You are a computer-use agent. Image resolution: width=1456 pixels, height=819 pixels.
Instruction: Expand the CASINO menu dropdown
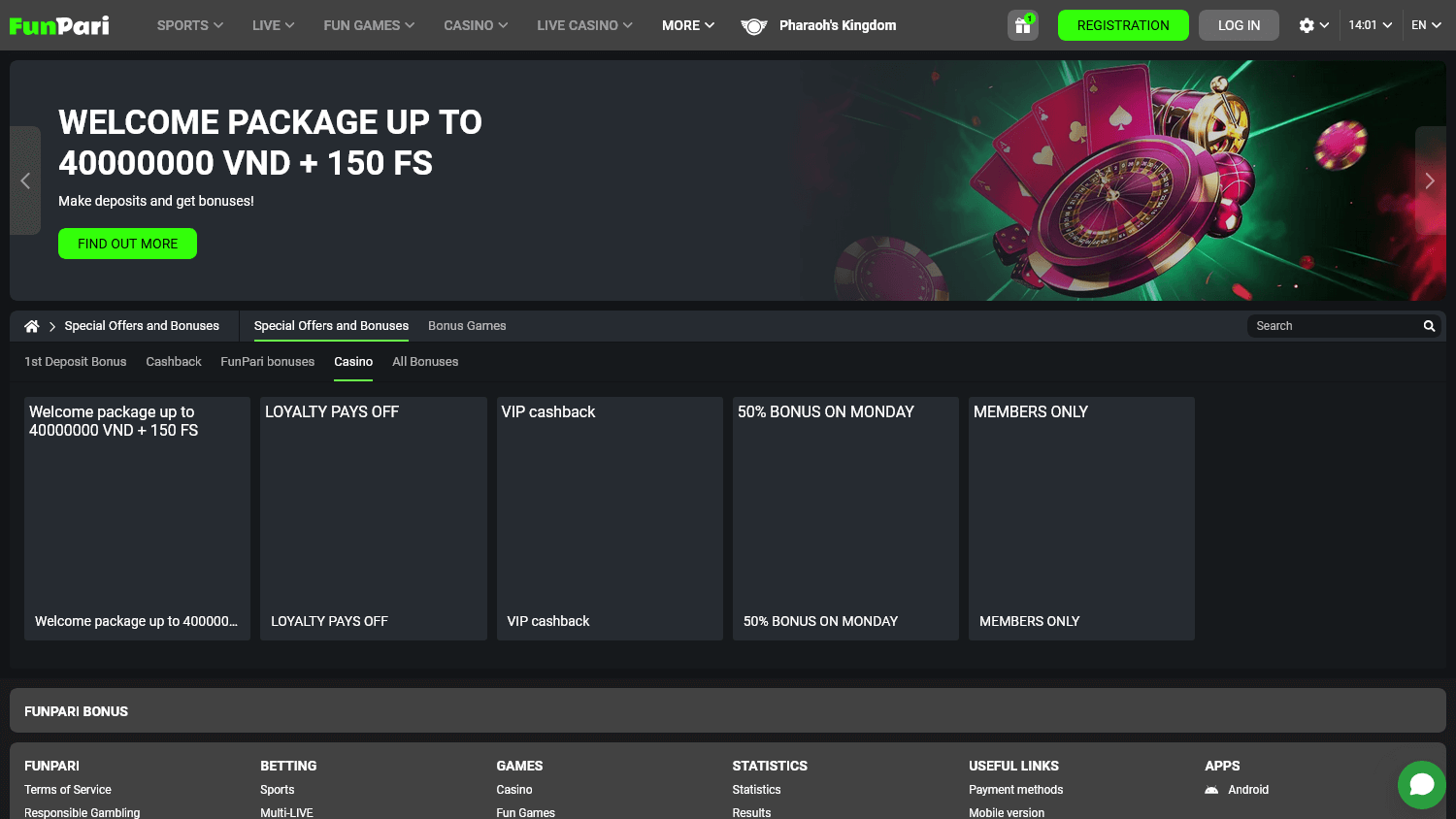[475, 25]
